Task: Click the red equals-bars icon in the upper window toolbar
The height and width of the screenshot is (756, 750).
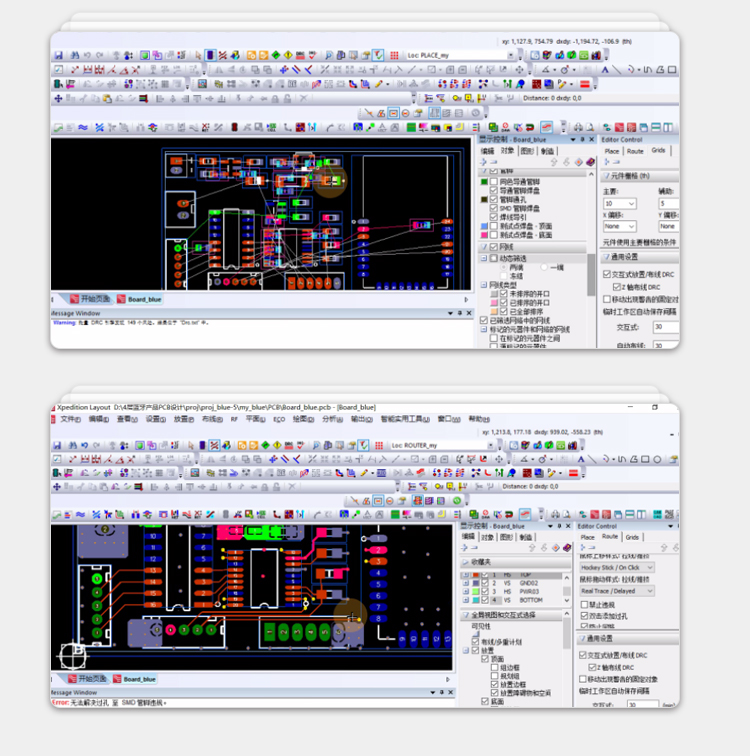Action: coord(585,84)
